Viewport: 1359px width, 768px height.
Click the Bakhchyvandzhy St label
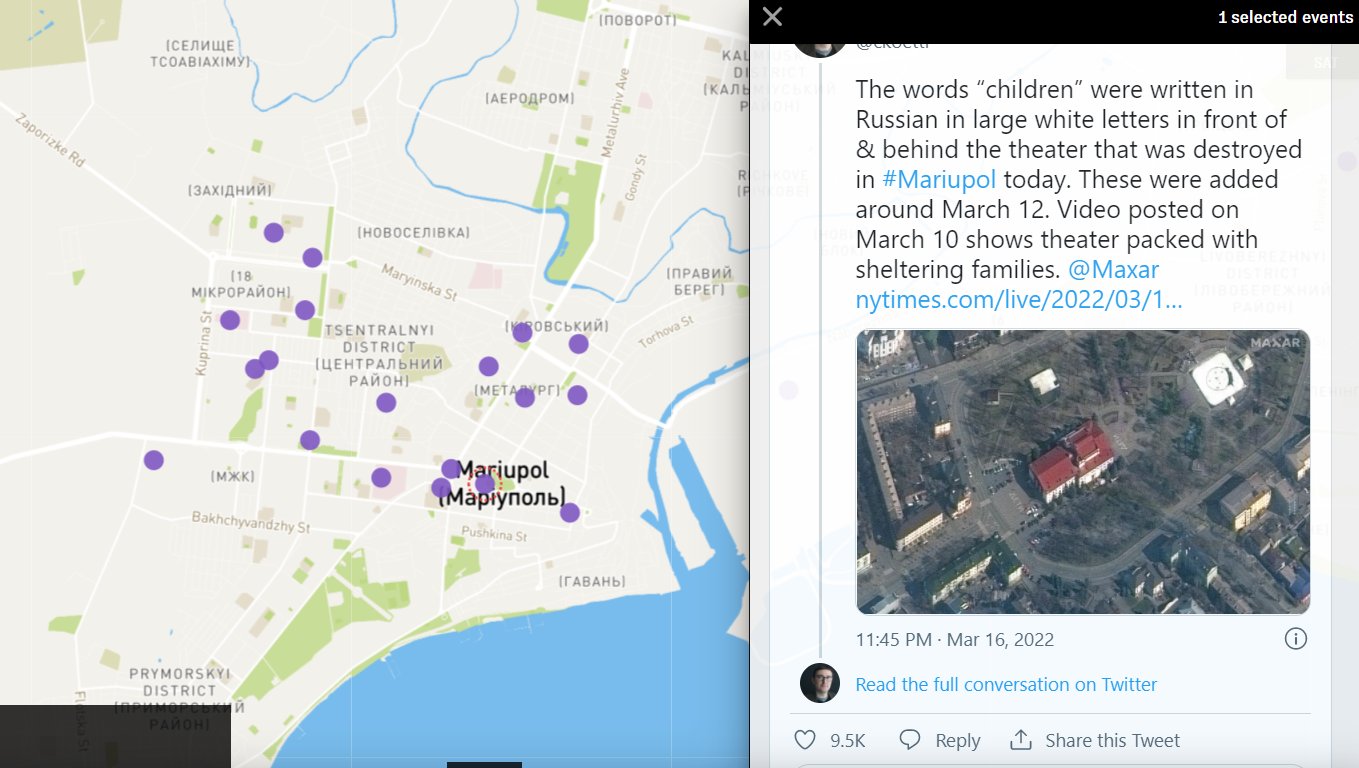pyautogui.click(x=250, y=521)
